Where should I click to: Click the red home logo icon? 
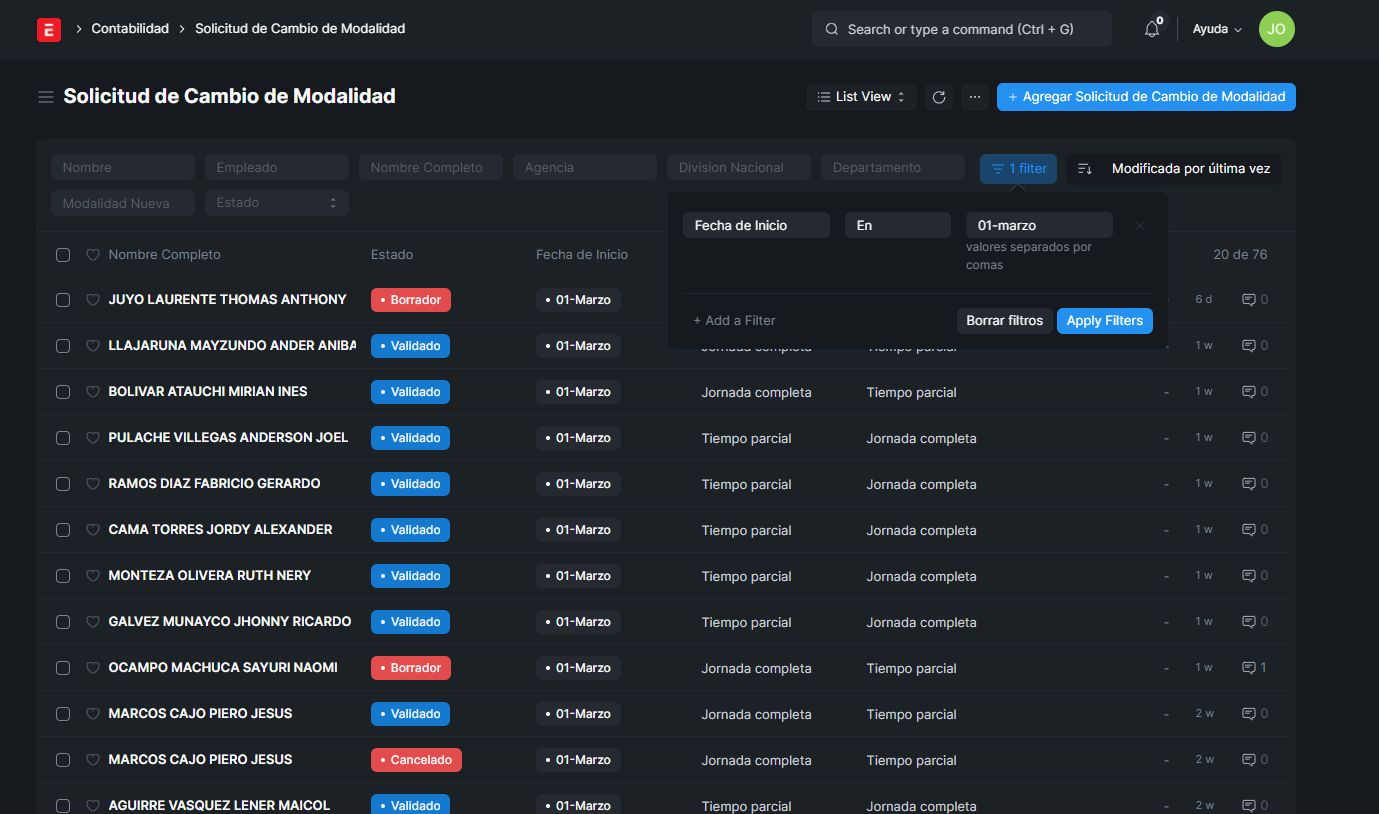[x=49, y=30]
